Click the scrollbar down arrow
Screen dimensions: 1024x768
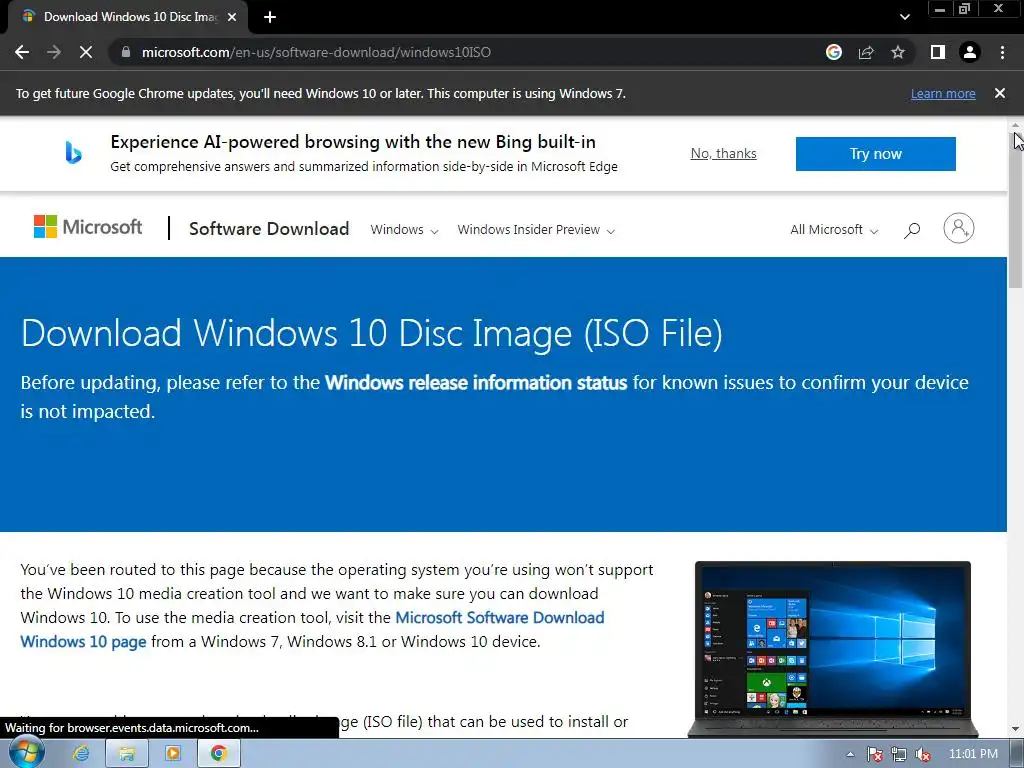coord(1015,729)
